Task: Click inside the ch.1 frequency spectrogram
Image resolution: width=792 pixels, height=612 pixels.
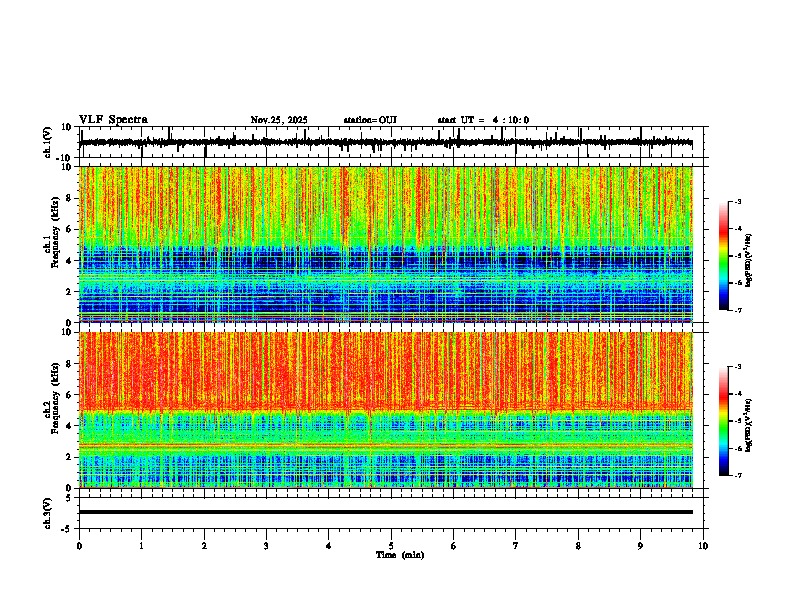Action: point(386,244)
